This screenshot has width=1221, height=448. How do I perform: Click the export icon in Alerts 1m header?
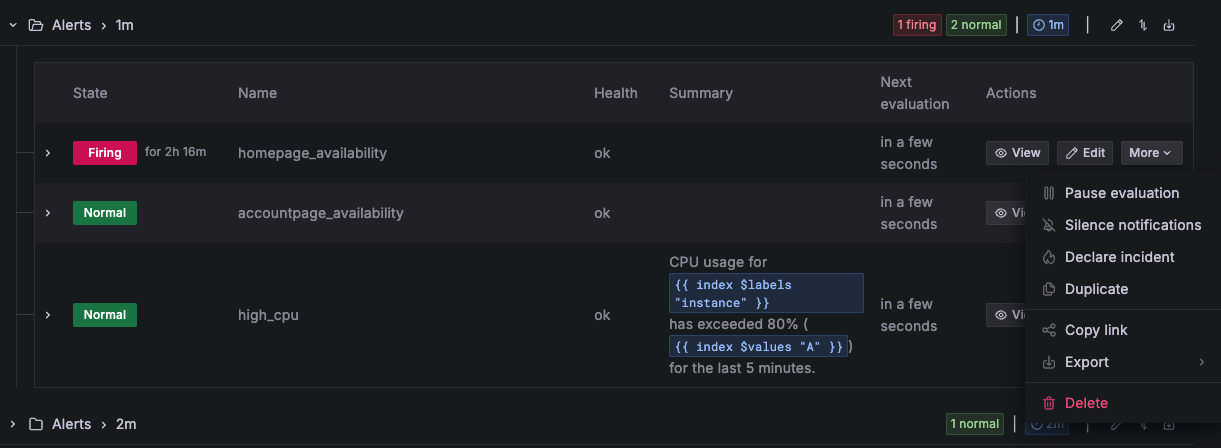pyautogui.click(x=1169, y=25)
